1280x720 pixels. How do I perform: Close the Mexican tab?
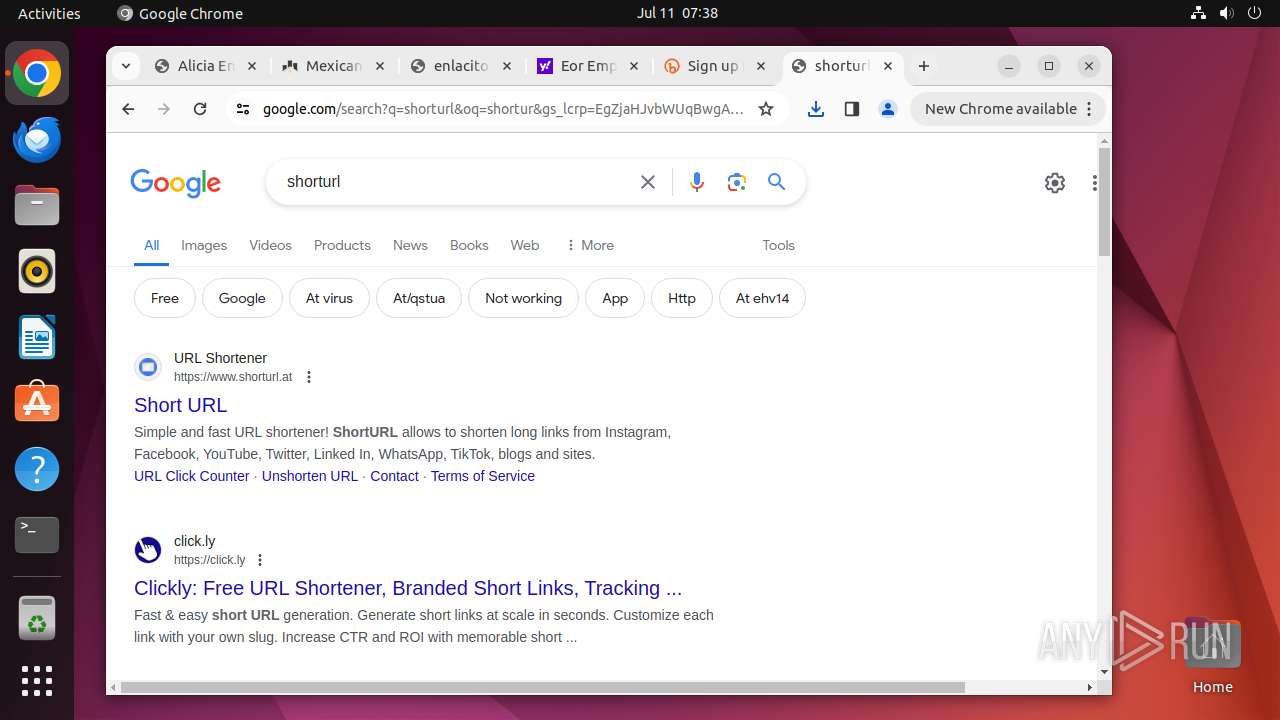pos(379,66)
